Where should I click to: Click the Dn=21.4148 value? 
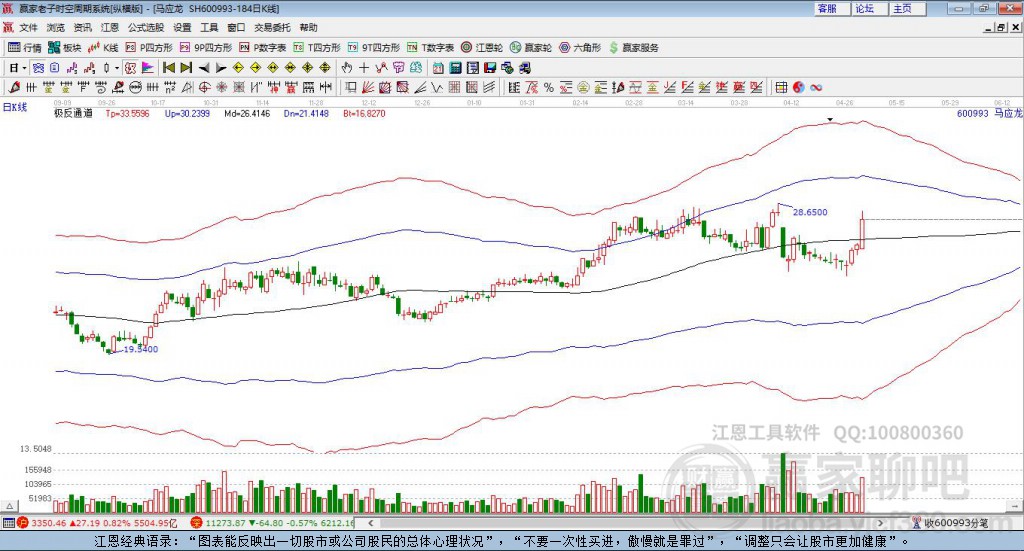coord(306,113)
